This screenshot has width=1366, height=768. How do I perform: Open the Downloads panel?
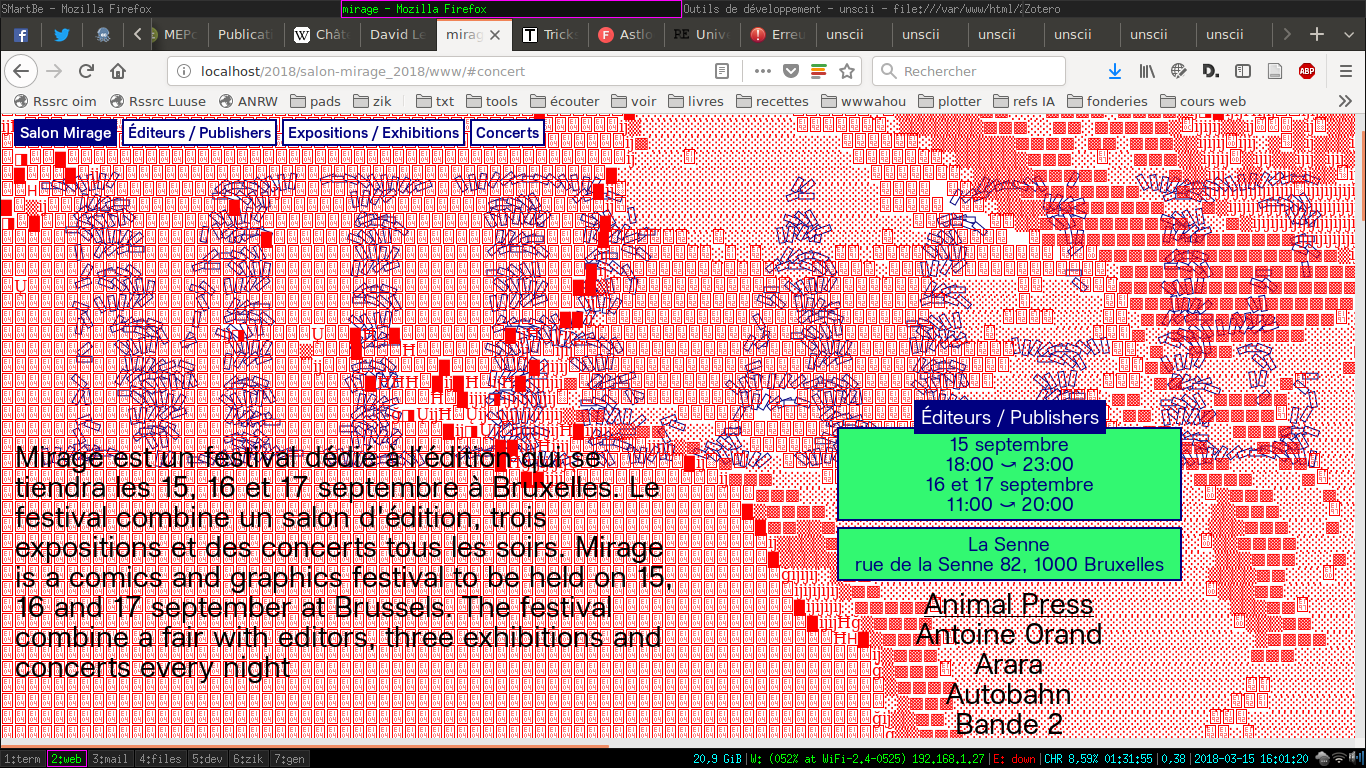tap(1115, 71)
